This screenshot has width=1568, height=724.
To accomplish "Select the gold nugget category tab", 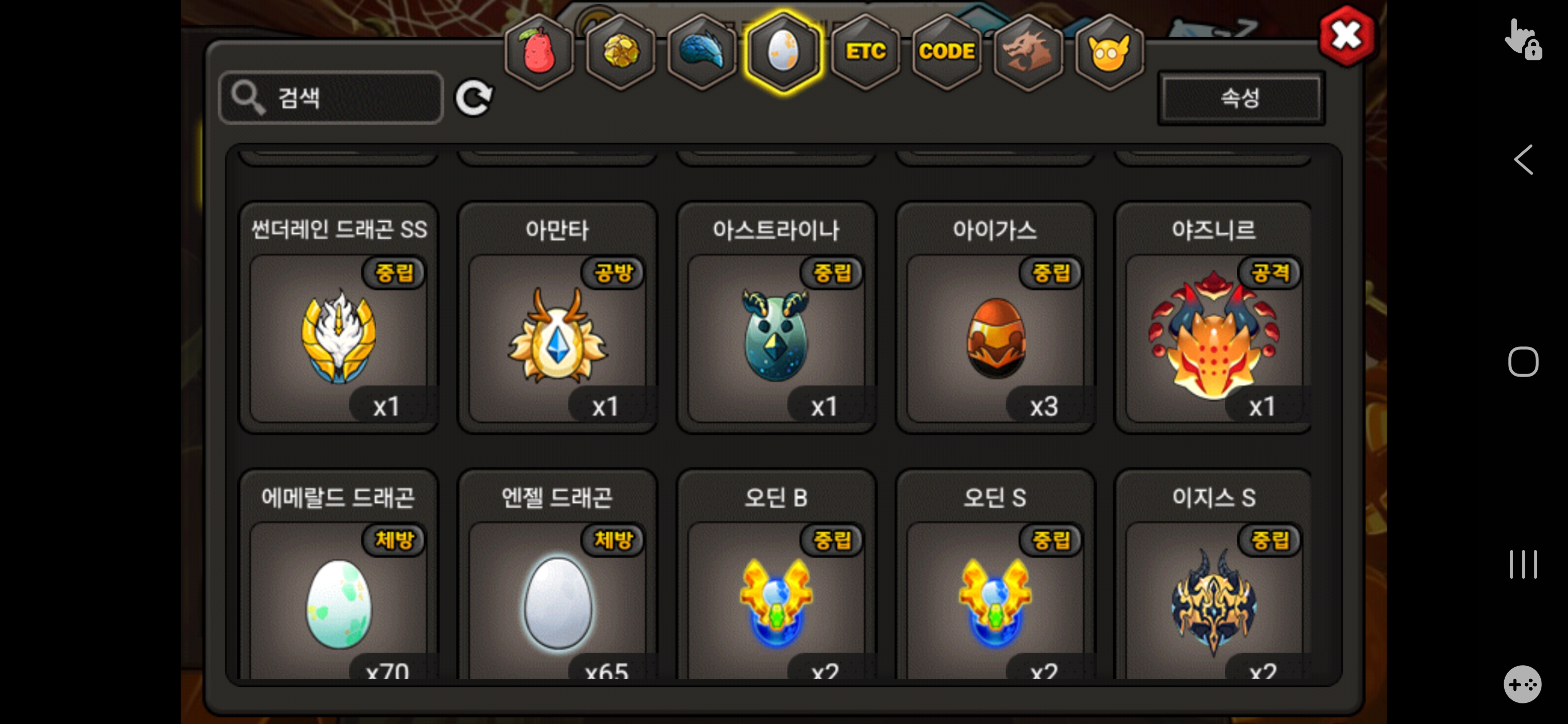I will click(620, 52).
